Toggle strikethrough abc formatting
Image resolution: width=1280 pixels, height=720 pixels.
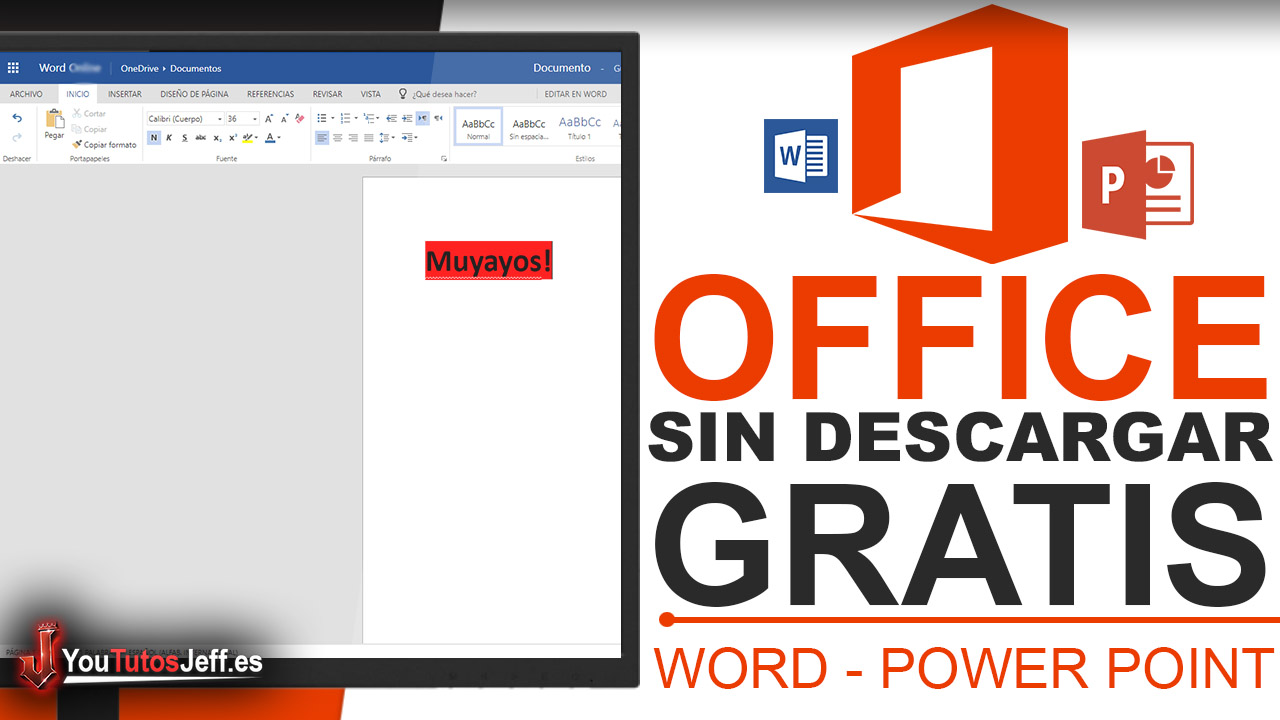coord(200,138)
